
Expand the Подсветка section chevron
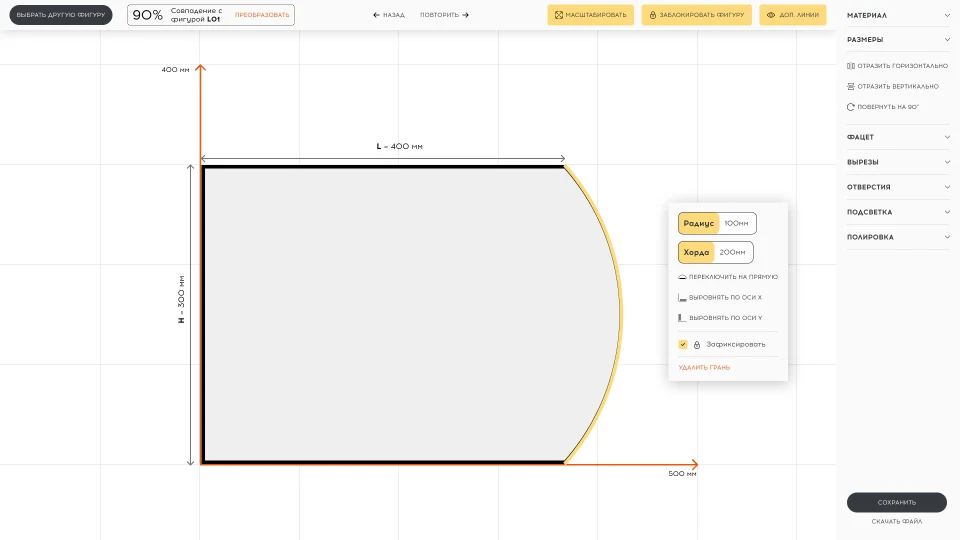click(x=947, y=212)
